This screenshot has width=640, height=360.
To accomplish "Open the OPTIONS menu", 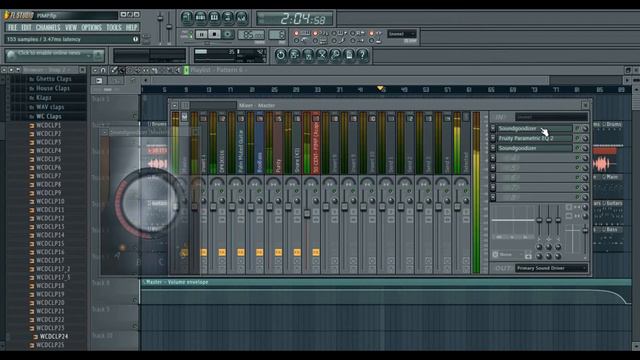I will point(91,27).
